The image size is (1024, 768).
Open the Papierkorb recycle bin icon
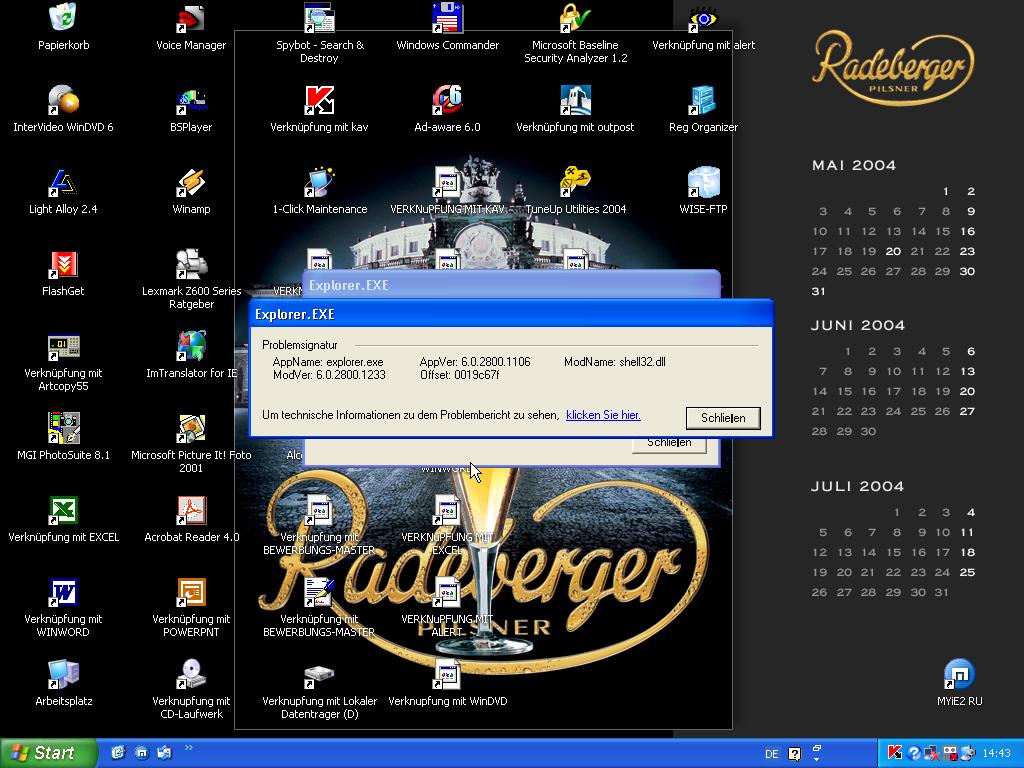[x=63, y=18]
